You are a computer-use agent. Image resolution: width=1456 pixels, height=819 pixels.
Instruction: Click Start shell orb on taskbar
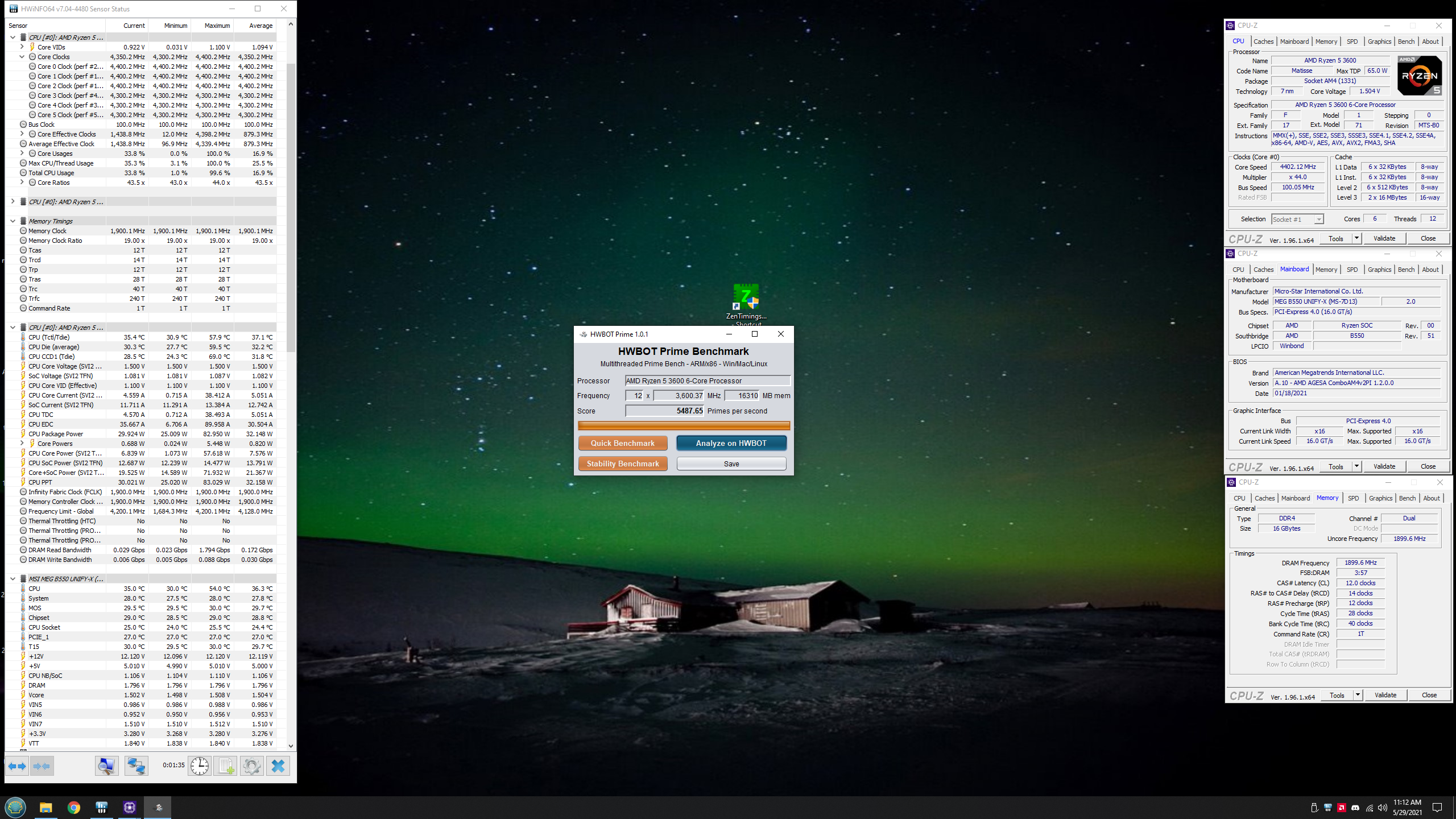(15, 807)
